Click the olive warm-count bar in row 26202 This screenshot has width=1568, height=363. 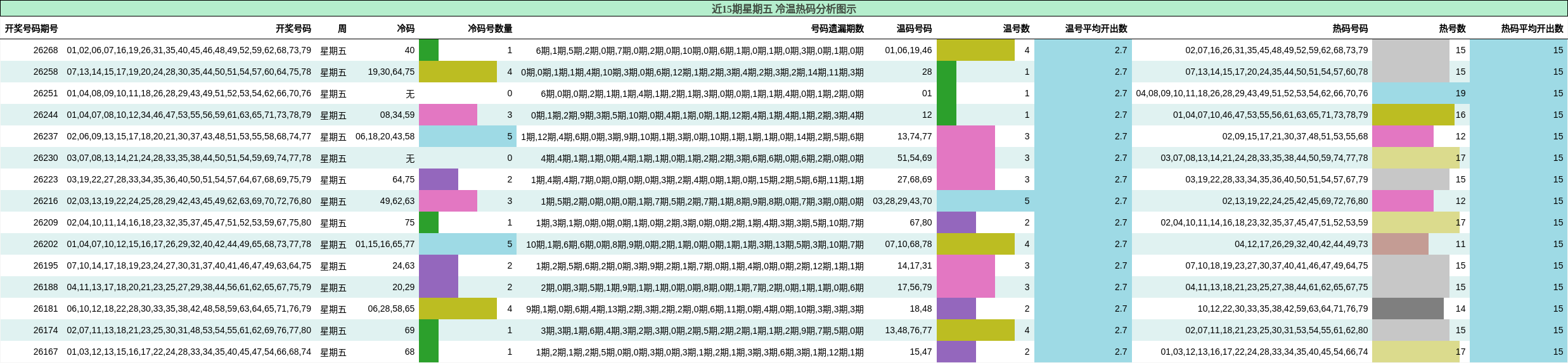click(x=975, y=244)
